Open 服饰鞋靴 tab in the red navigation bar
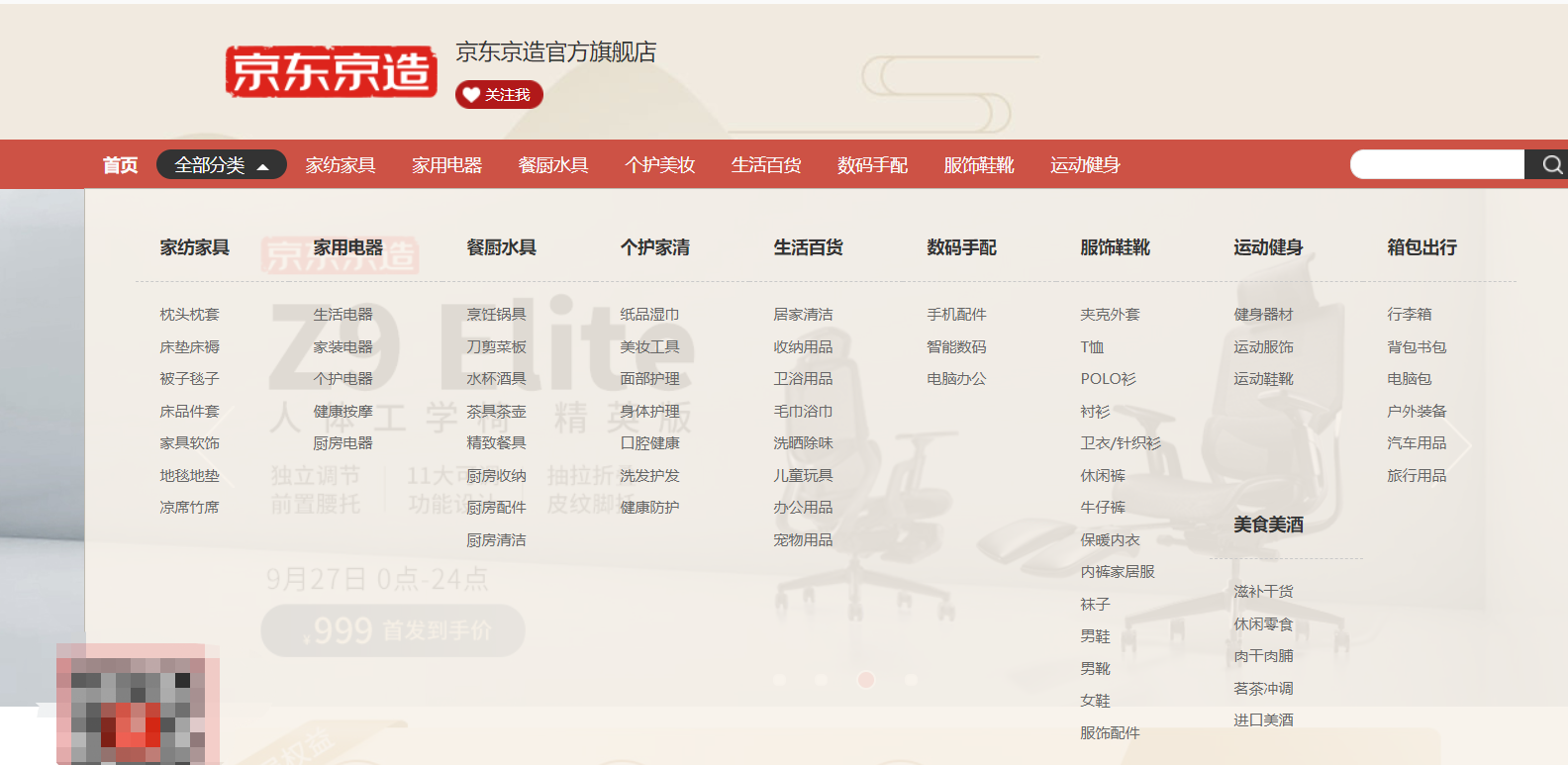Viewport: 1568px width, 765px height. pos(979,164)
